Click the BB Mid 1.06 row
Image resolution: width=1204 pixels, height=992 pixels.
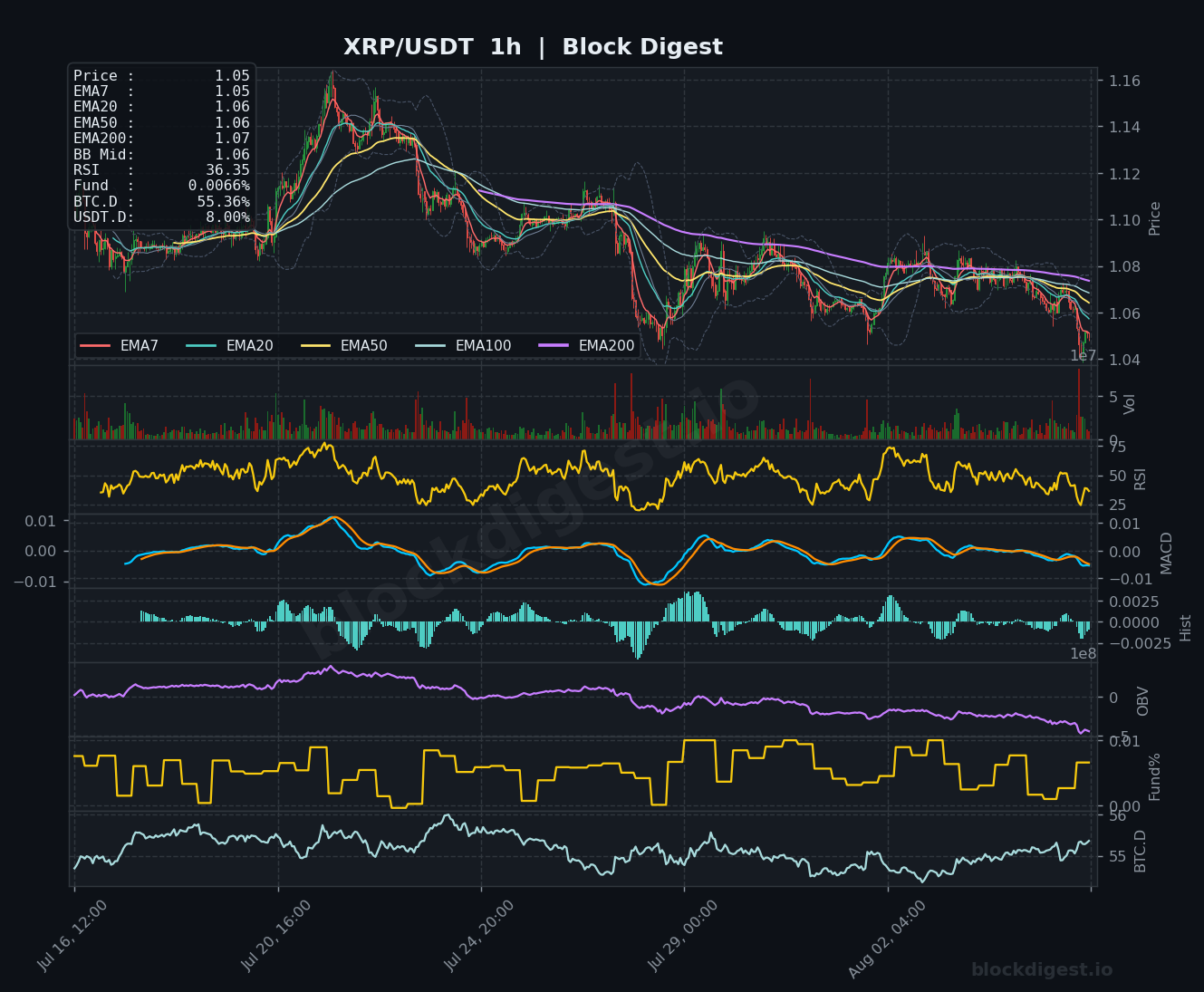coord(161,155)
